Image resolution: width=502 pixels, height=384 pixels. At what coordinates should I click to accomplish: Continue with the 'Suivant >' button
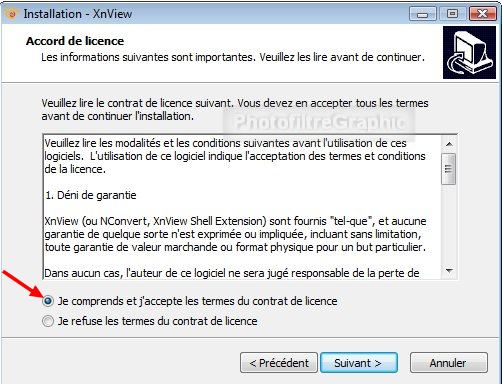tap(359, 363)
